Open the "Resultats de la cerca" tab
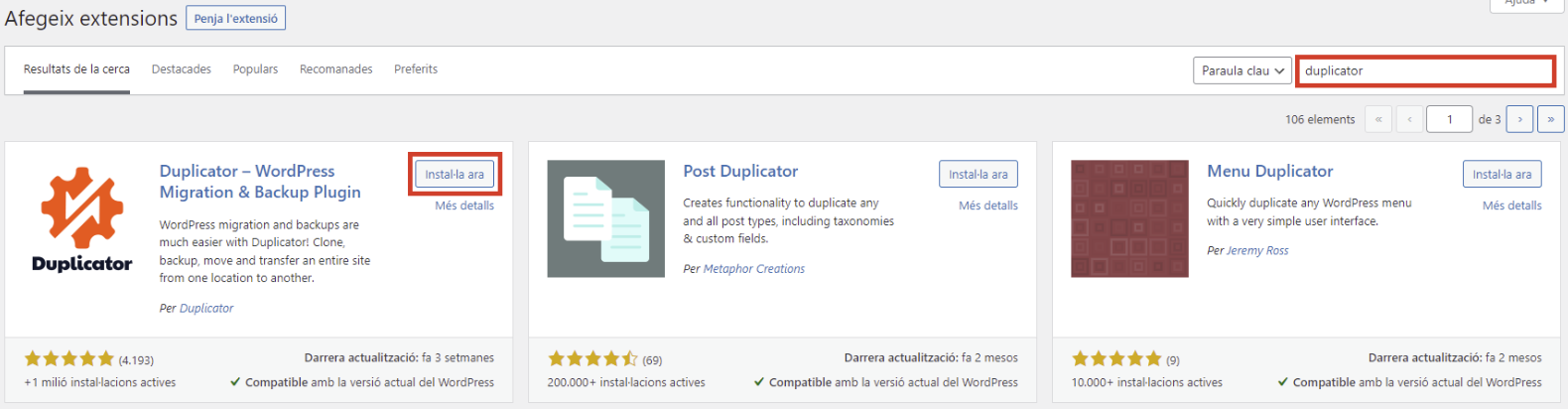The height and width of the screenshot is (409, 1568). (x=76, y=69)
